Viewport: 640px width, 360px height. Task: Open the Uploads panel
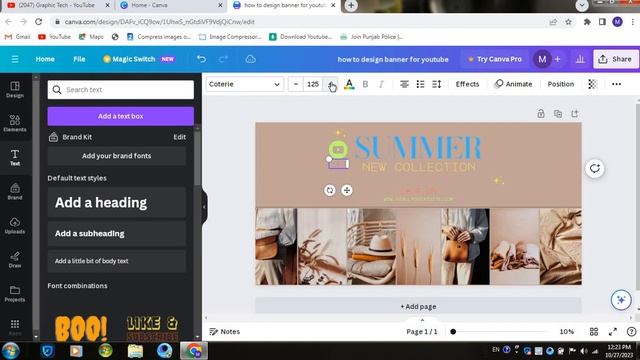15,225
